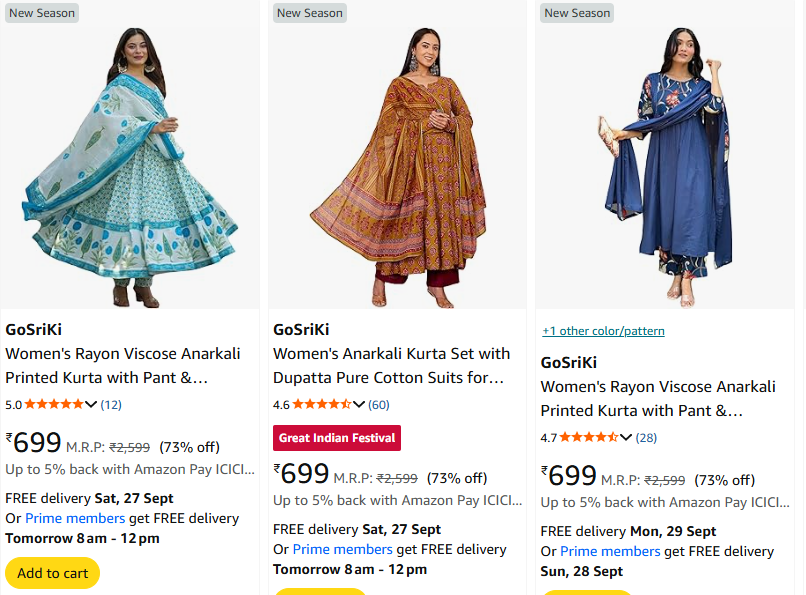Open the navy blue Anarkali product image
The image size is (806, 595).
[x=665, y=165]
